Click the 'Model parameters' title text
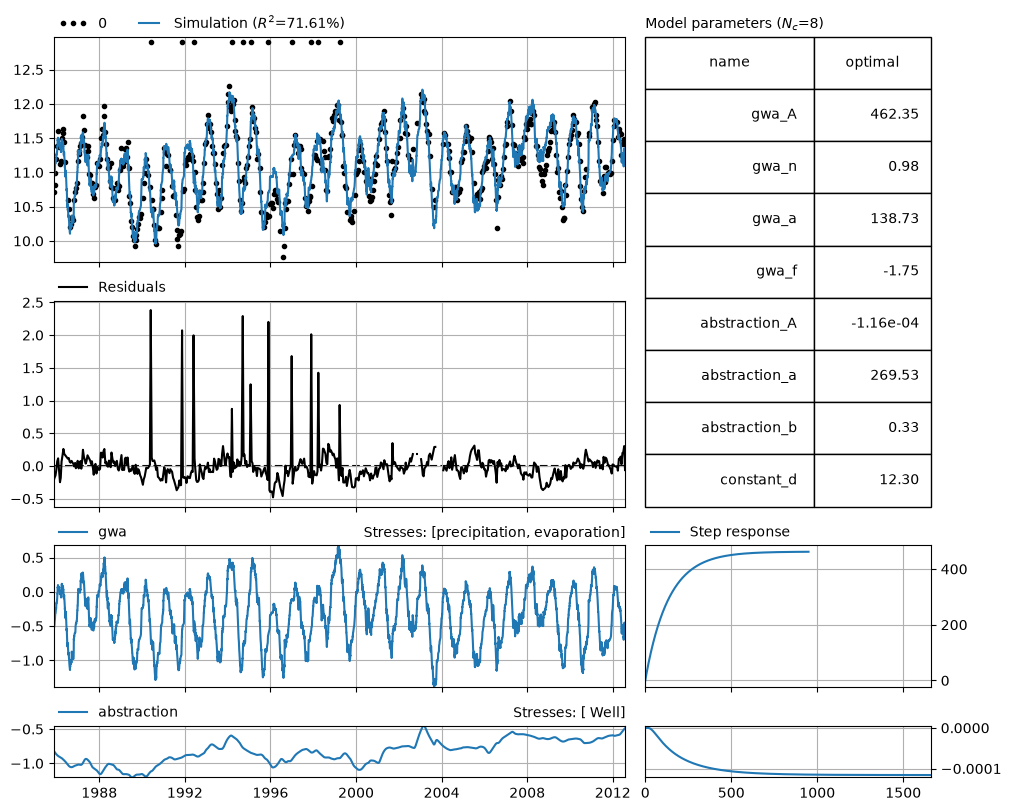The image size is (1011, 811). click(x=734, y=23)
